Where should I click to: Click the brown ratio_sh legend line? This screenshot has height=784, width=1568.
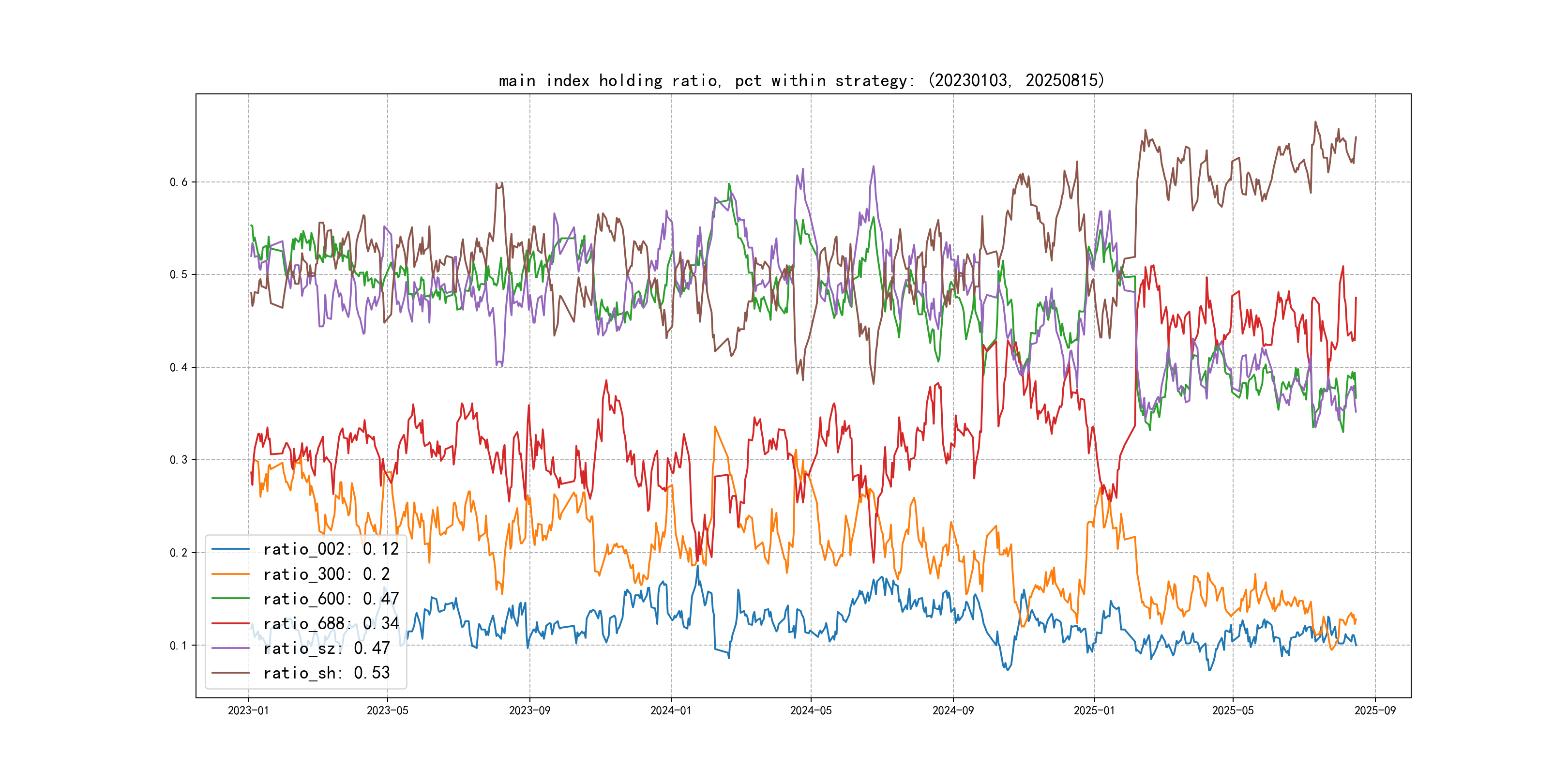pyautogui.click(x=230, y=673)
